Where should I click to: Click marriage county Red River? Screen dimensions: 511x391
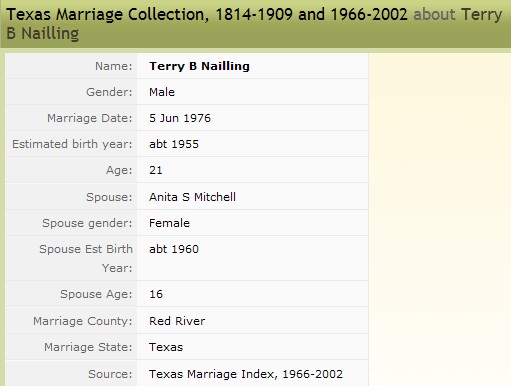177,321
